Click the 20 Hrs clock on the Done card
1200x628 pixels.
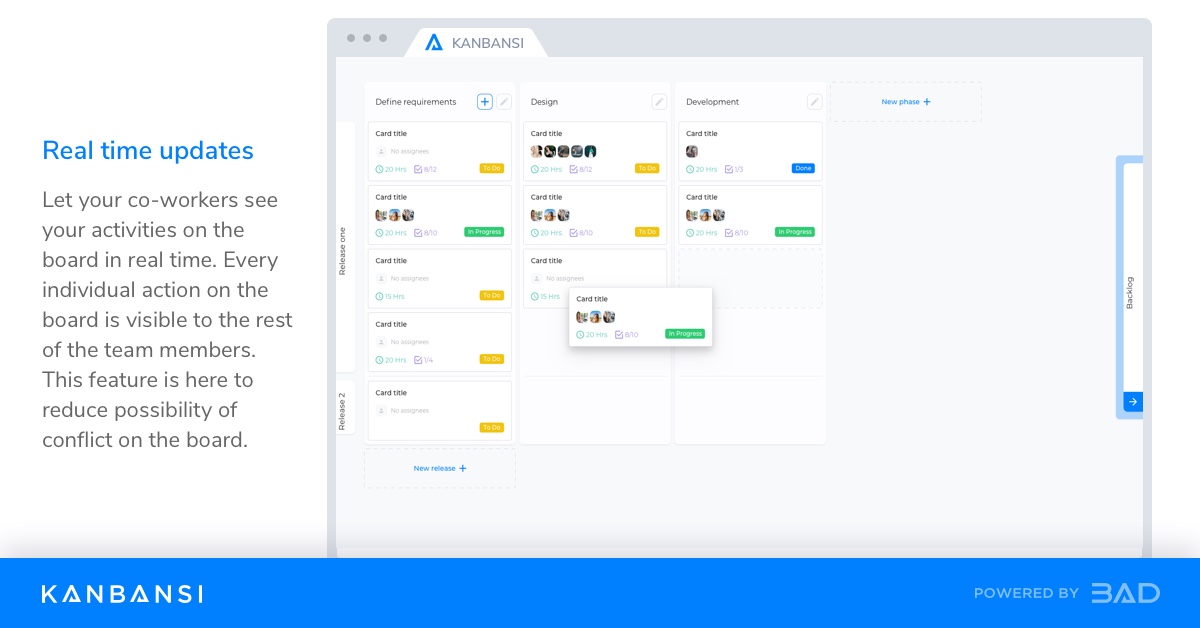[690, 169]
